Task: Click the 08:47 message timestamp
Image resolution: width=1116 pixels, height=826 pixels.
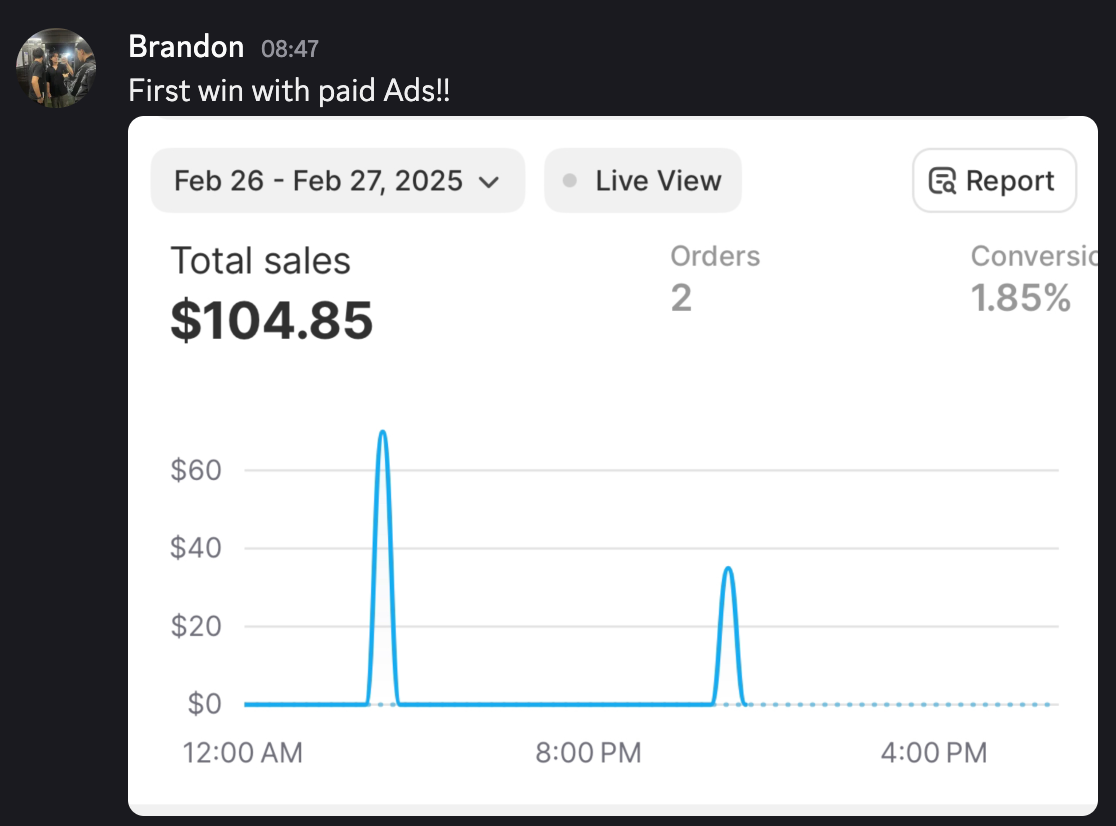Action: click(290, 48)
